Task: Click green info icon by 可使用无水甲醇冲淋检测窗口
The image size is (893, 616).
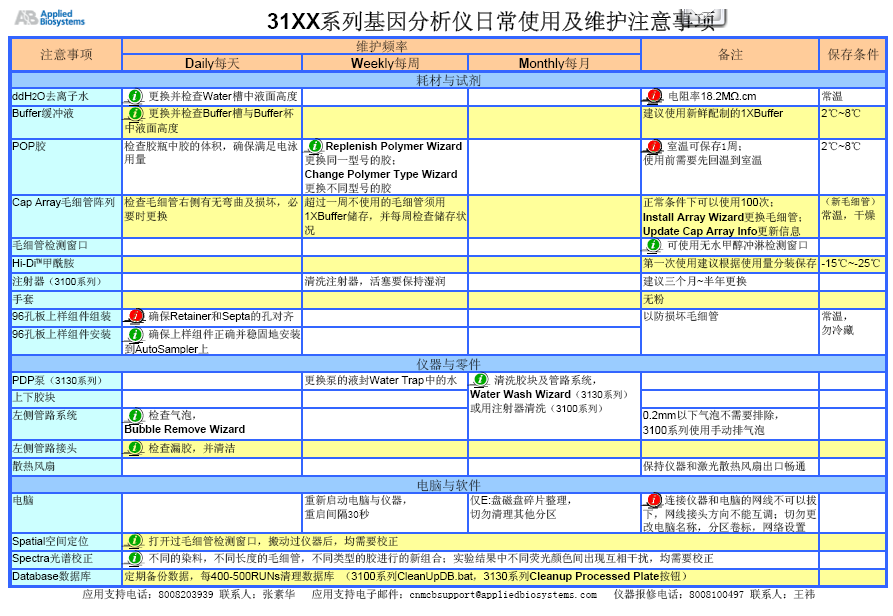Action: click(x=653, y=245)
